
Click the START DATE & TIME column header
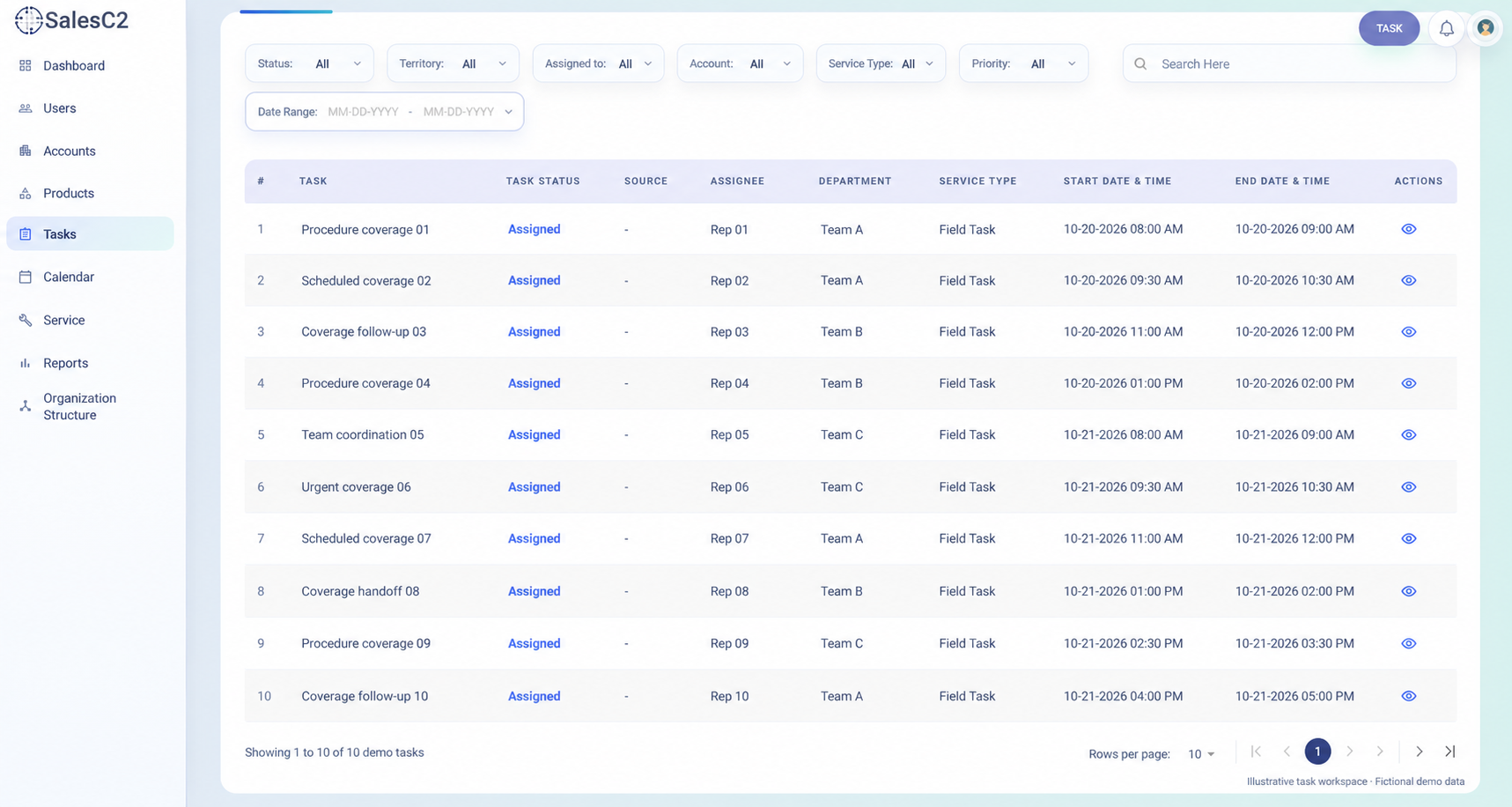[1117, 181]
